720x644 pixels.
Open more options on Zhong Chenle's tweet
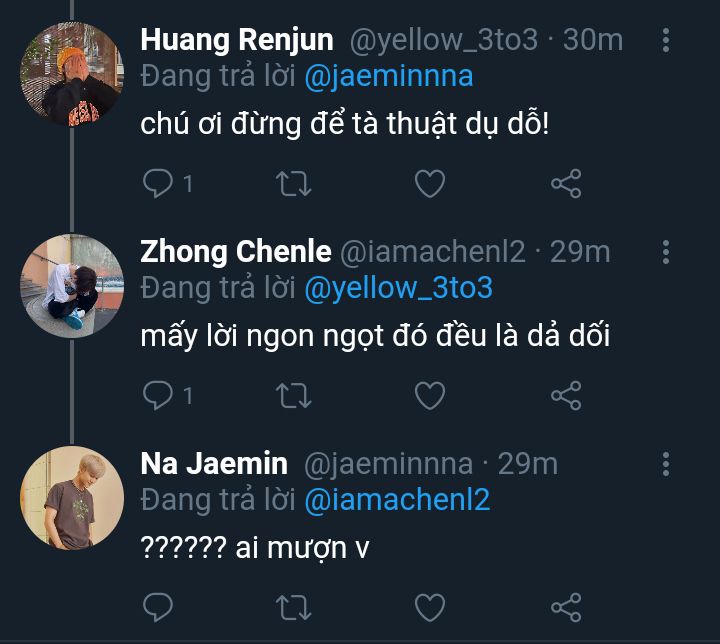667,252
